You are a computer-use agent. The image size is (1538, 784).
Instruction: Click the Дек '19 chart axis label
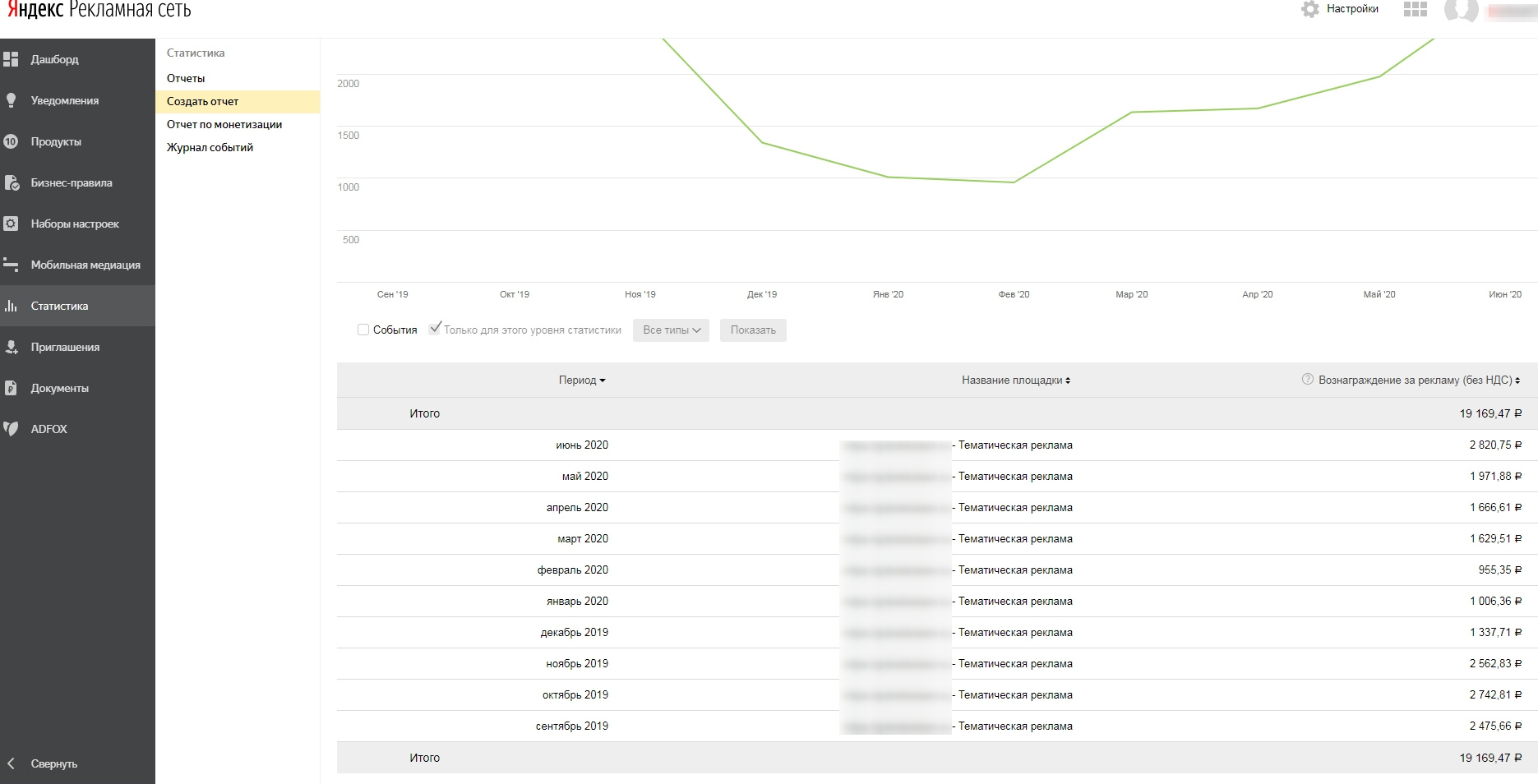tap(762, 294)
